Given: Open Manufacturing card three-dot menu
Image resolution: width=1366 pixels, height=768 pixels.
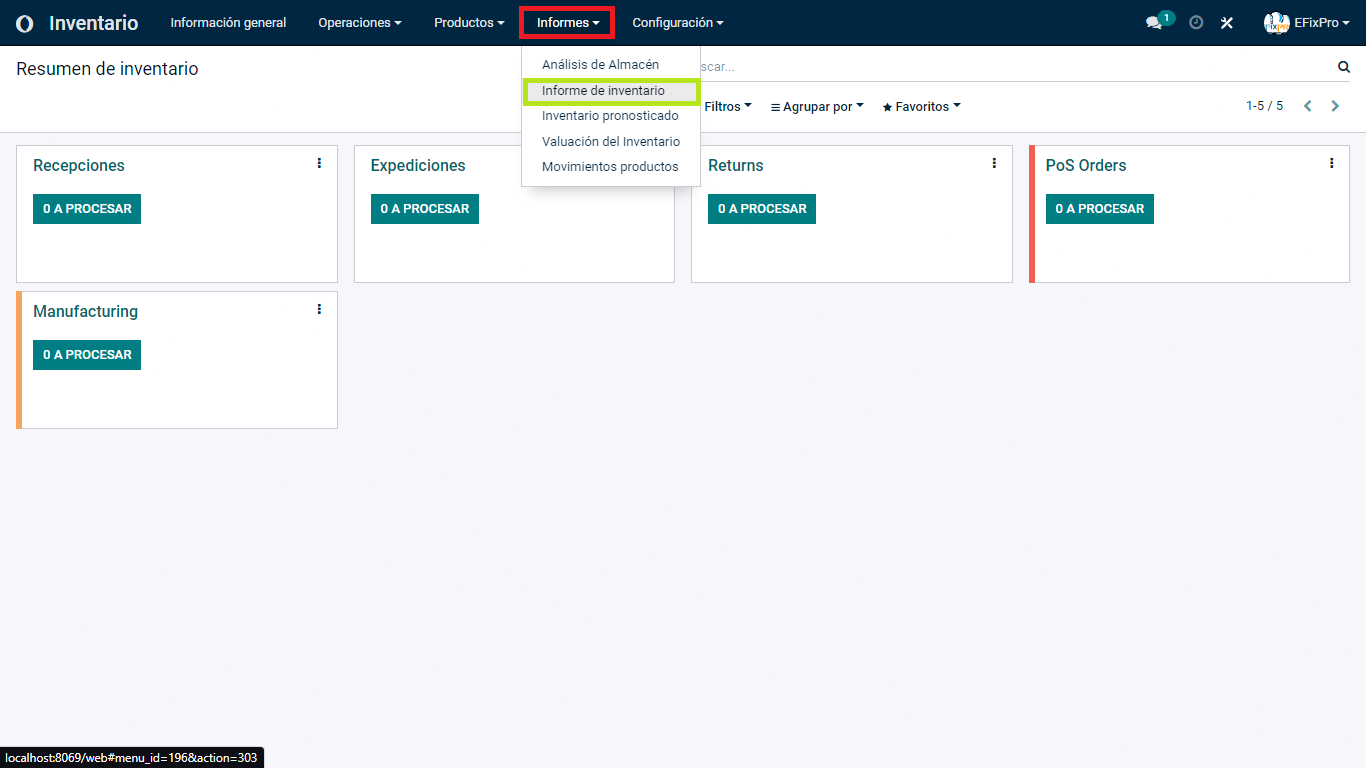Looking at the screenshot, I should (319, 309).
